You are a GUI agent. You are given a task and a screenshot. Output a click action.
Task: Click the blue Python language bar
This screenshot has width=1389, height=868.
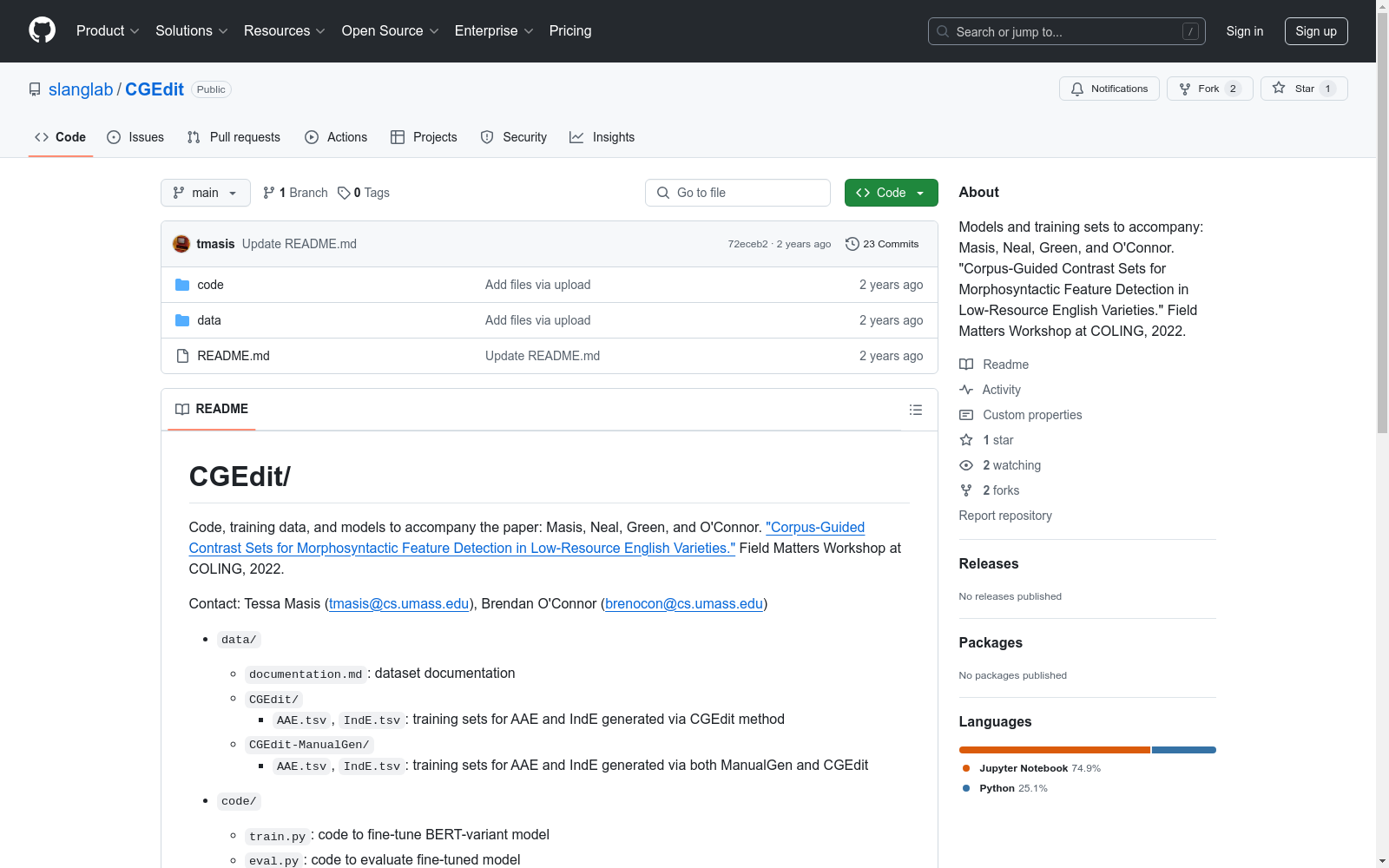click(x=1184, y=750)
